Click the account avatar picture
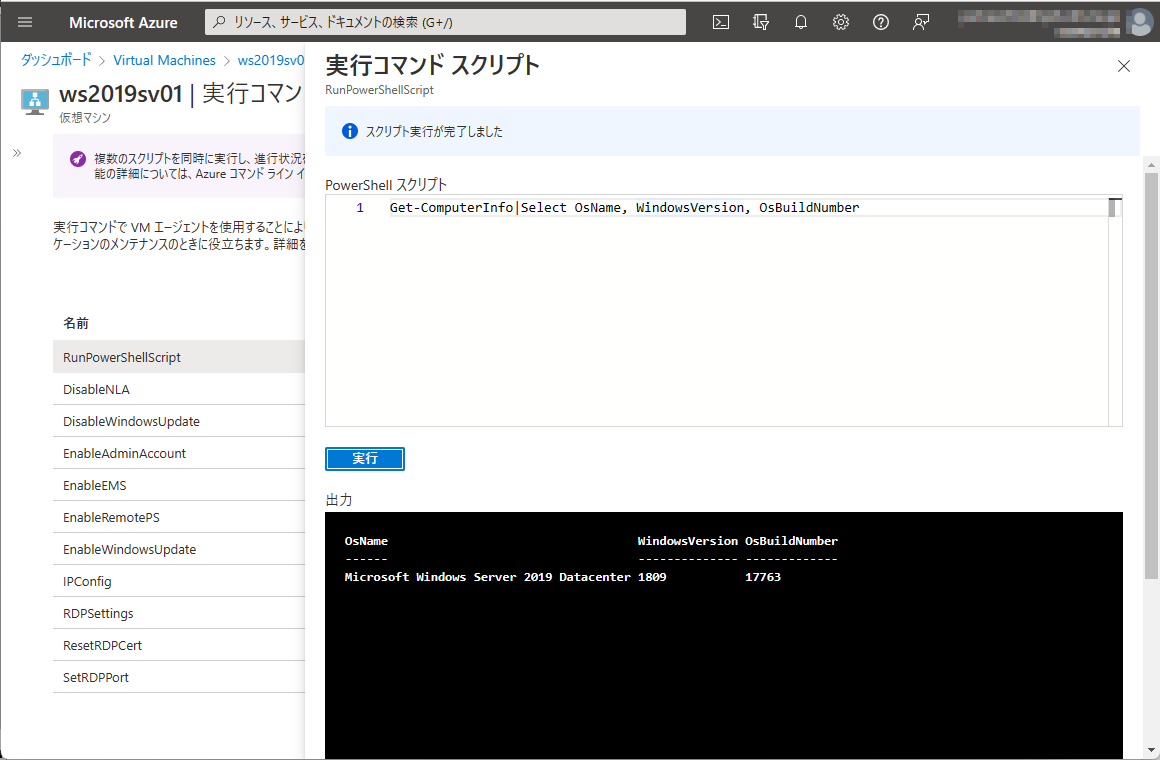The image size is (1160, 760). pyautogui.click(x=1138, y=21)
